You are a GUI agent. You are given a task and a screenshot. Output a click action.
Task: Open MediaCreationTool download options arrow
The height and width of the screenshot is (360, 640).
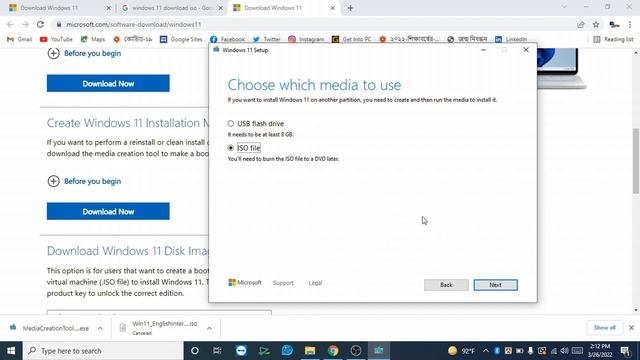point(100,328)
